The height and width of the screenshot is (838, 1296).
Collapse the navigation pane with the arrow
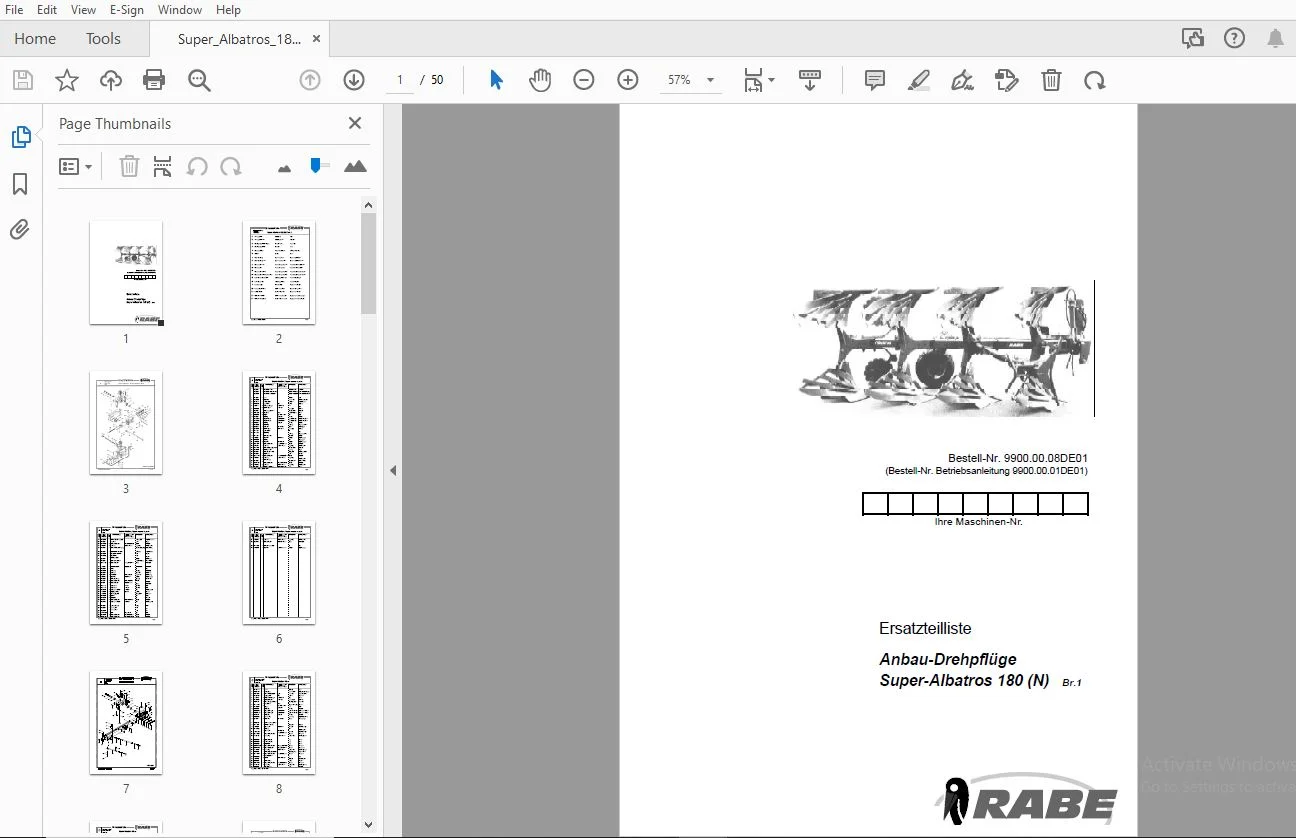coord(393,470)
